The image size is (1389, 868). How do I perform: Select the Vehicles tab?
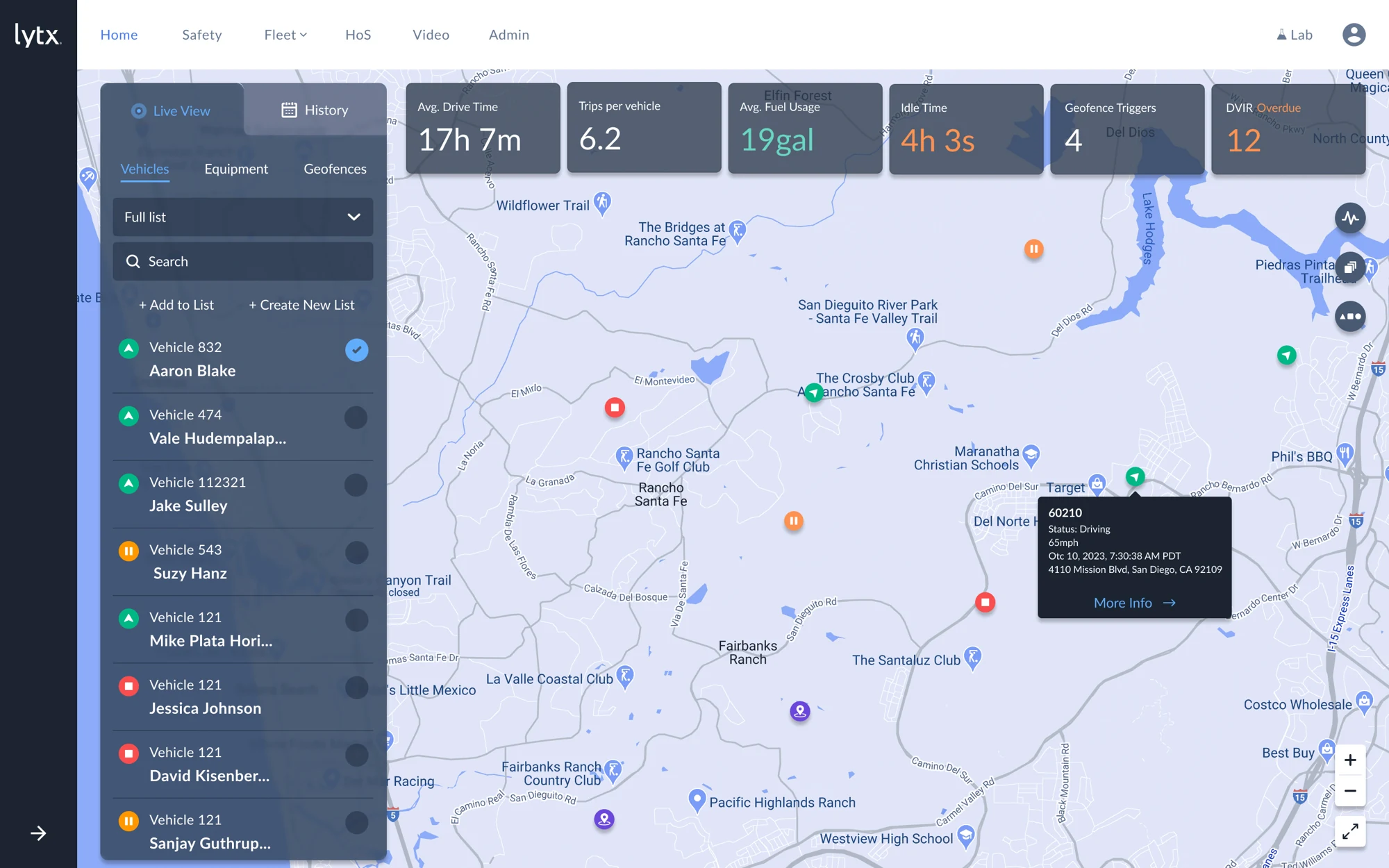click(144, 169)
